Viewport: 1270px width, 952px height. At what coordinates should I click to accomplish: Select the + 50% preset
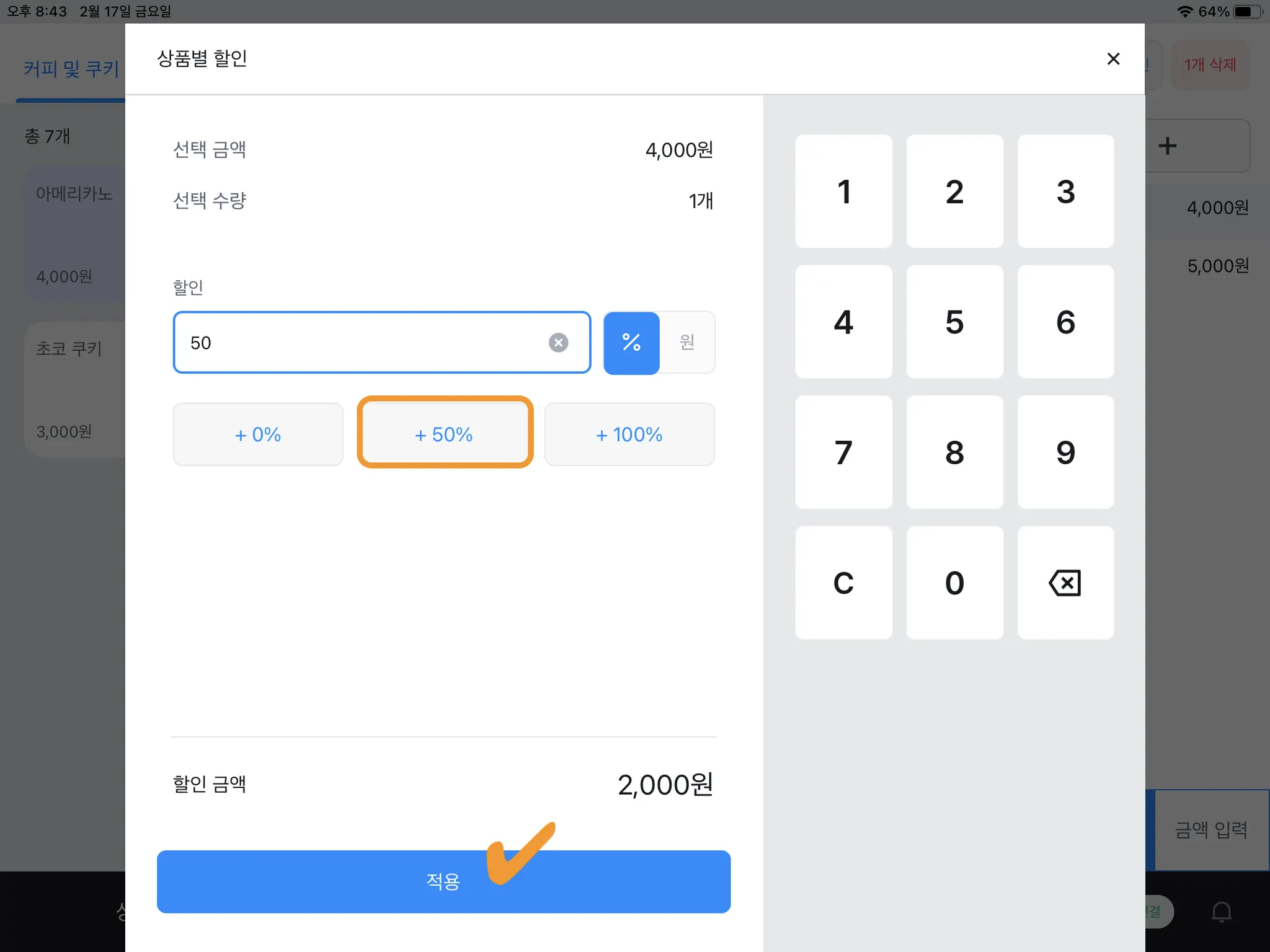tap(445, 434)
